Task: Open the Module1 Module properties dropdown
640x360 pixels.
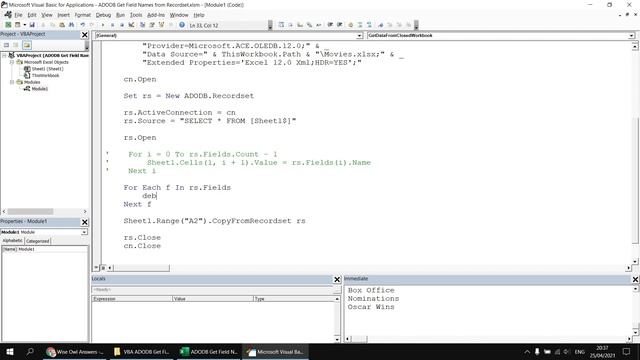Action: click(84, 232)
